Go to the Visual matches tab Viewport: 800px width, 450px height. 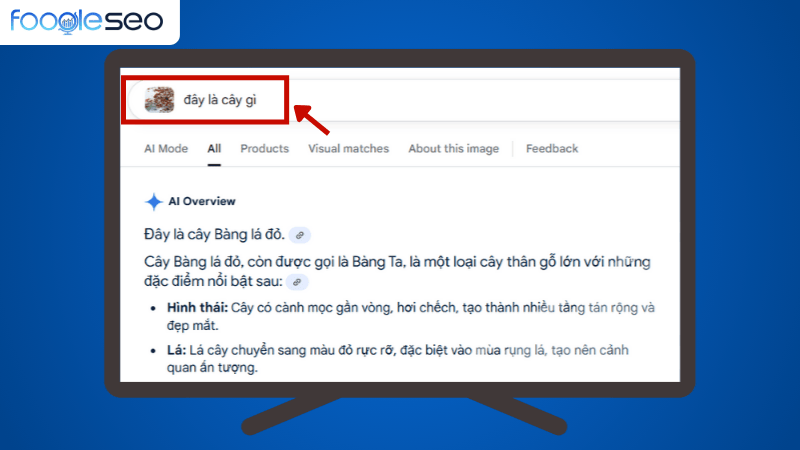click(x=348, y=149)
